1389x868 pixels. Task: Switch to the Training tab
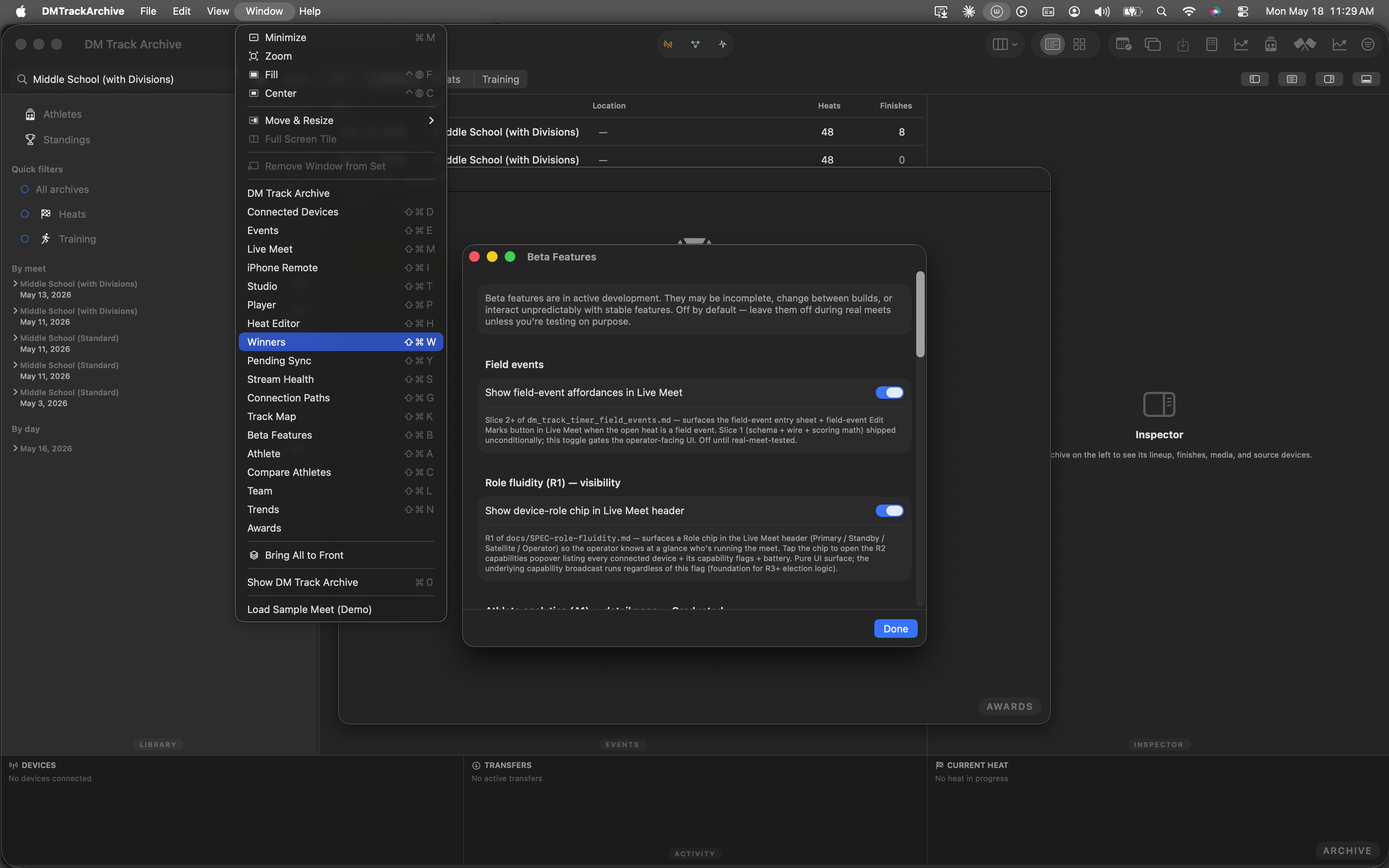pos(500,79)
